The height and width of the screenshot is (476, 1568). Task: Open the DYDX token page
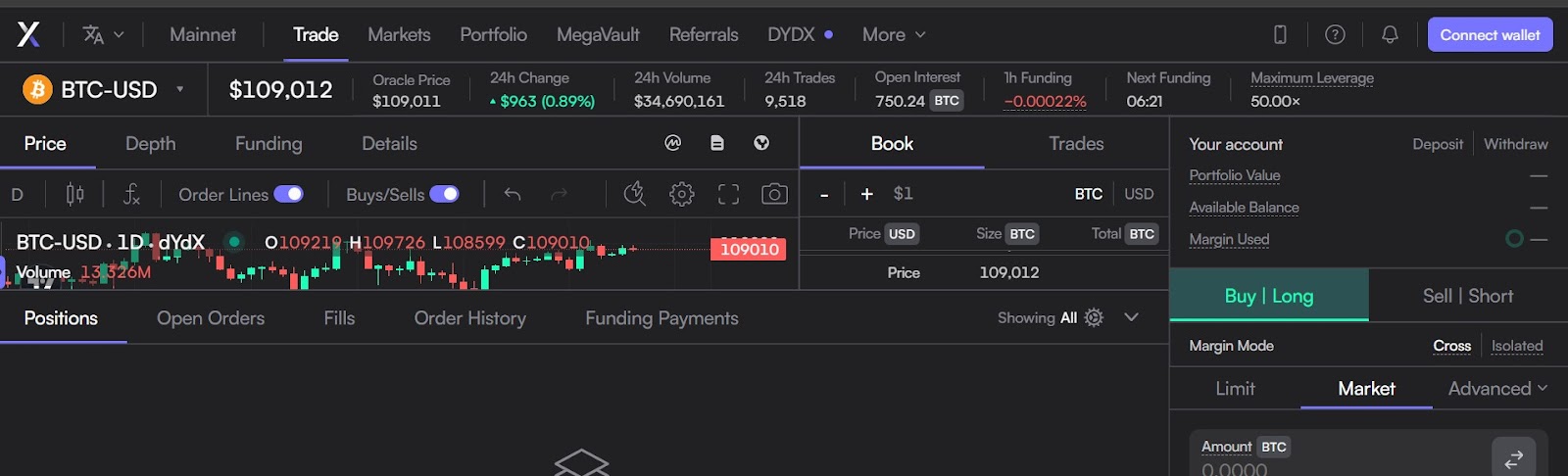[800, 34]
